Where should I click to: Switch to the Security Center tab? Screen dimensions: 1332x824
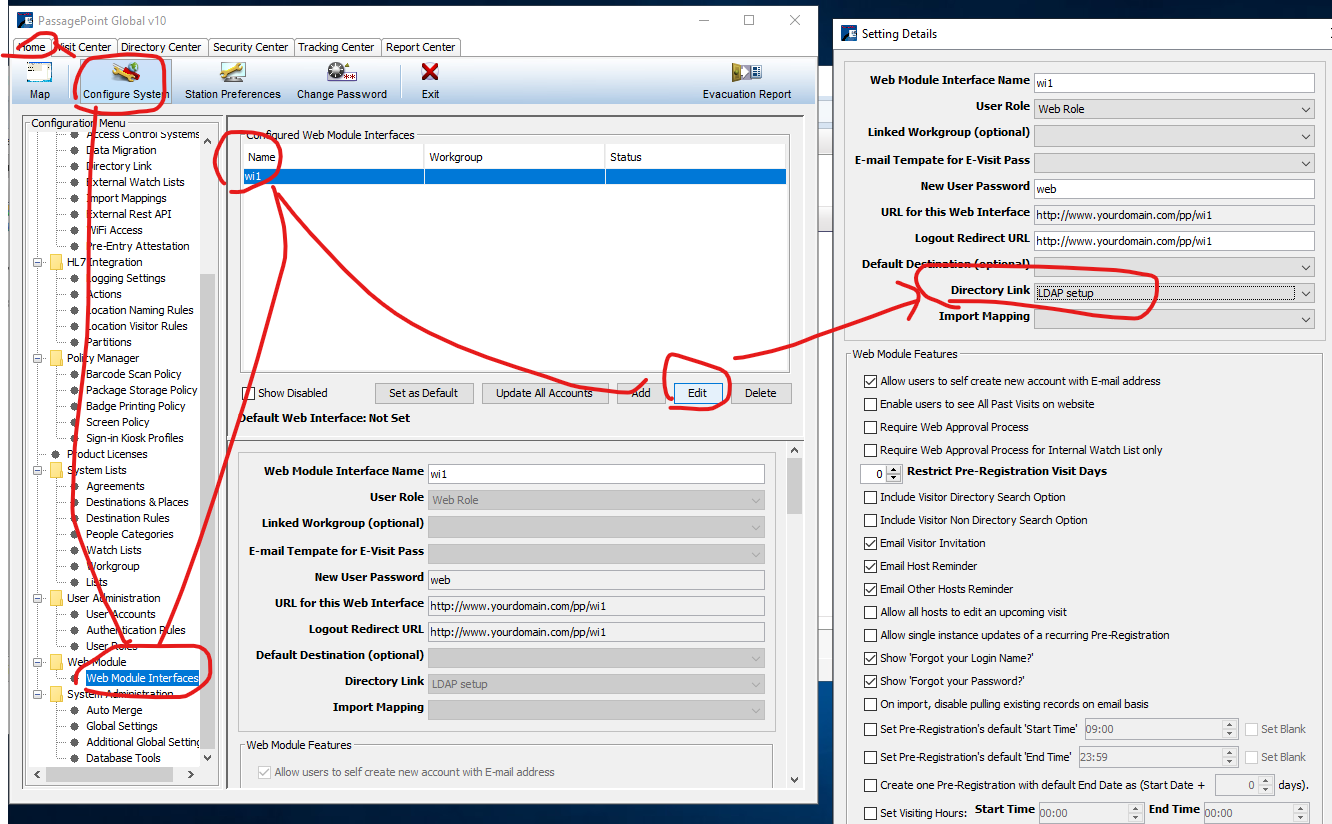251,47
